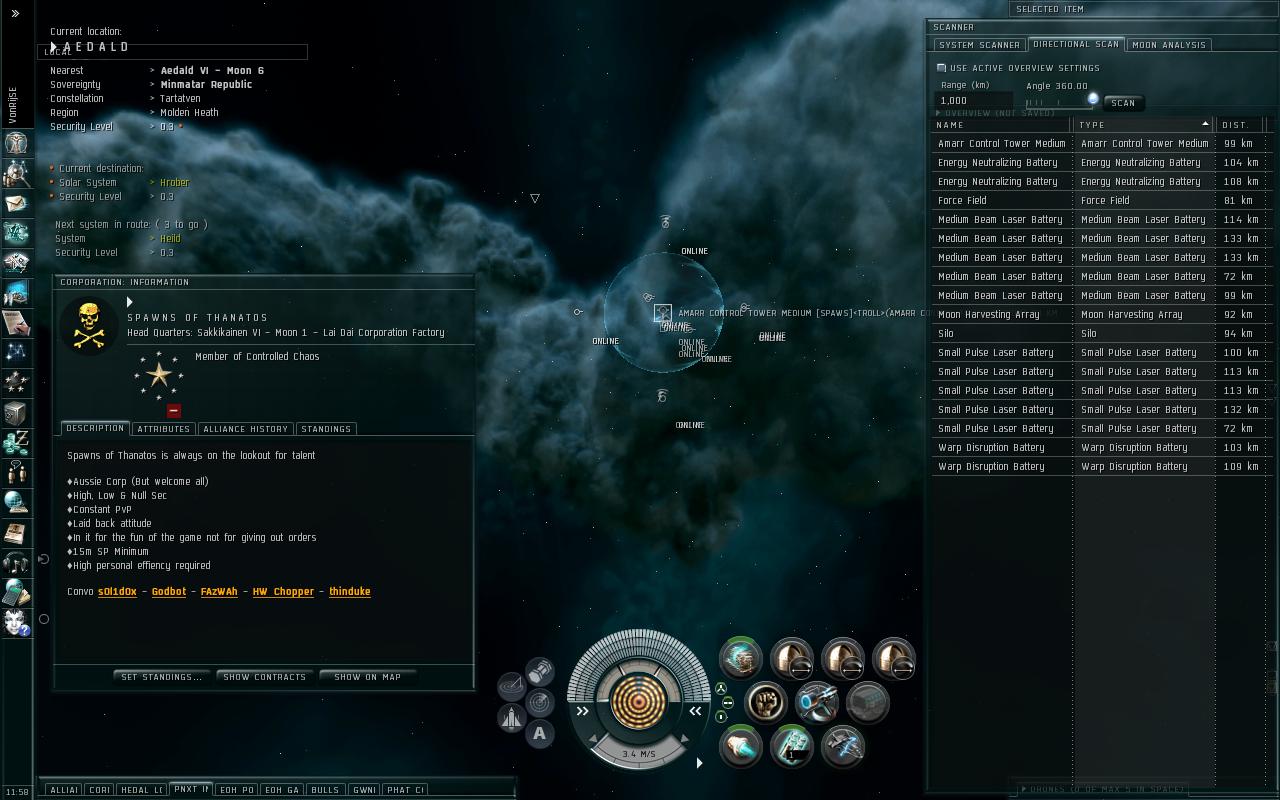Viewport: 1280px width, 800px height.
Task: Switch to the Attributes tab
Action: pos(163,429)
